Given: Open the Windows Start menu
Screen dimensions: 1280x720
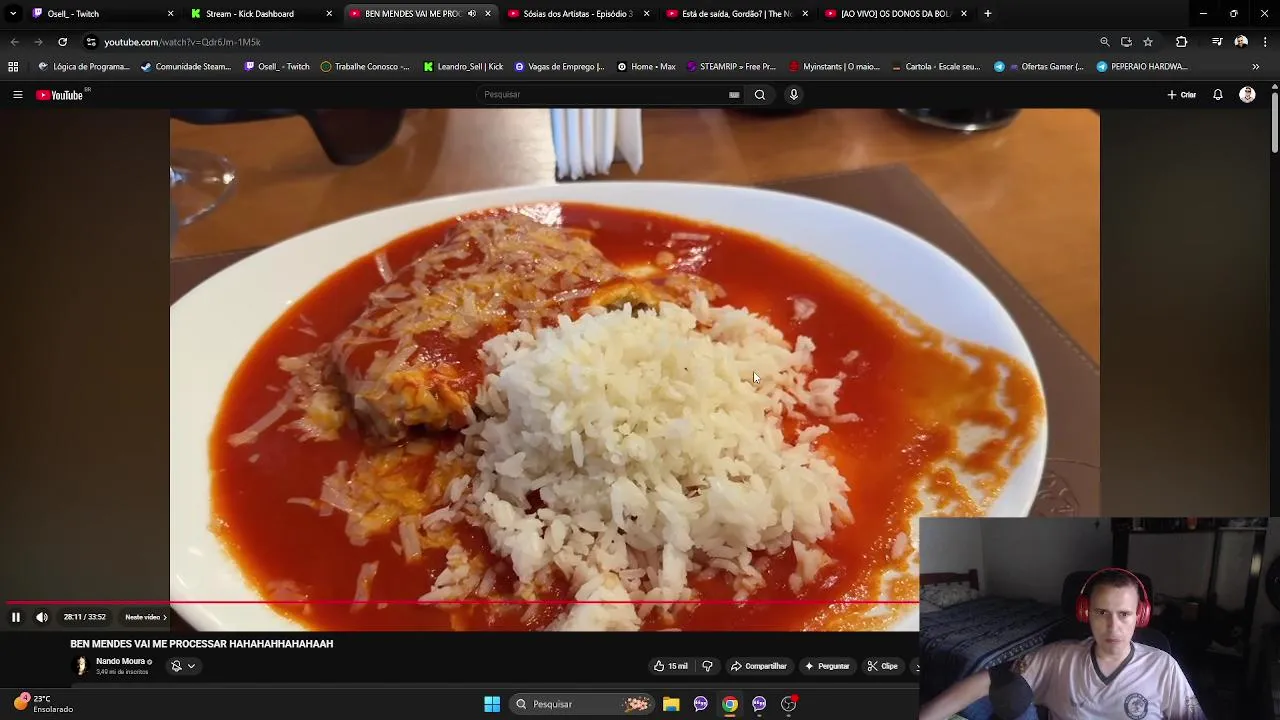Looking at the screenshot, I should pyautogui.click(x=492, y=704).
